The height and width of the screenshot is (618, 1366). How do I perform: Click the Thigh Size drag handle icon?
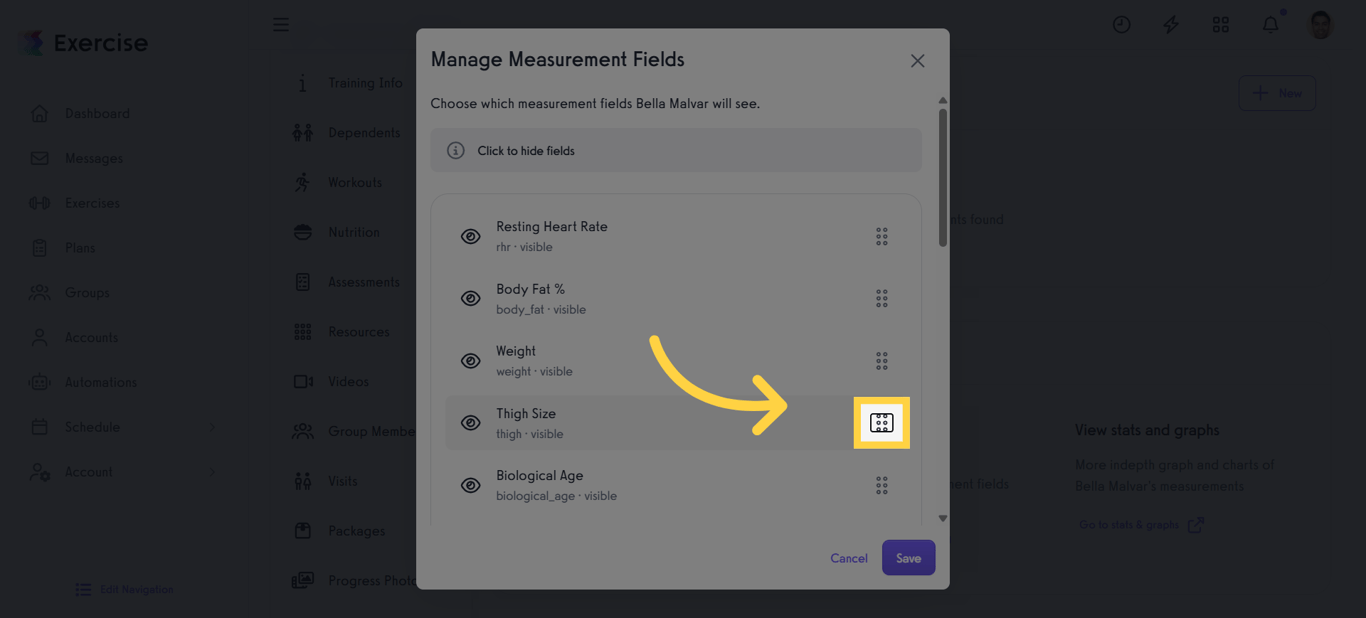881,423
